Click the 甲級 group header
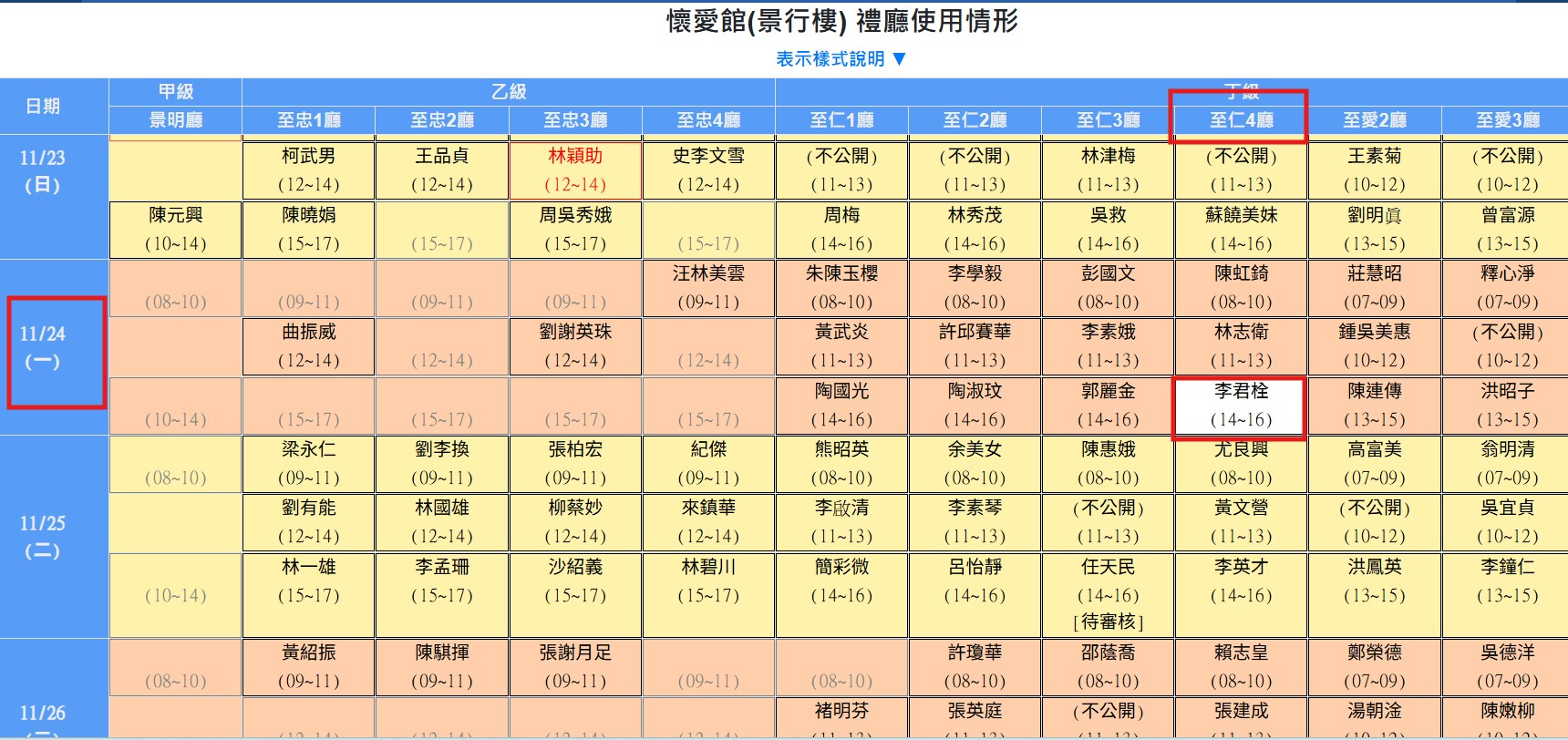The height and width of the screenshot is (740, 1568). (176, 92)
